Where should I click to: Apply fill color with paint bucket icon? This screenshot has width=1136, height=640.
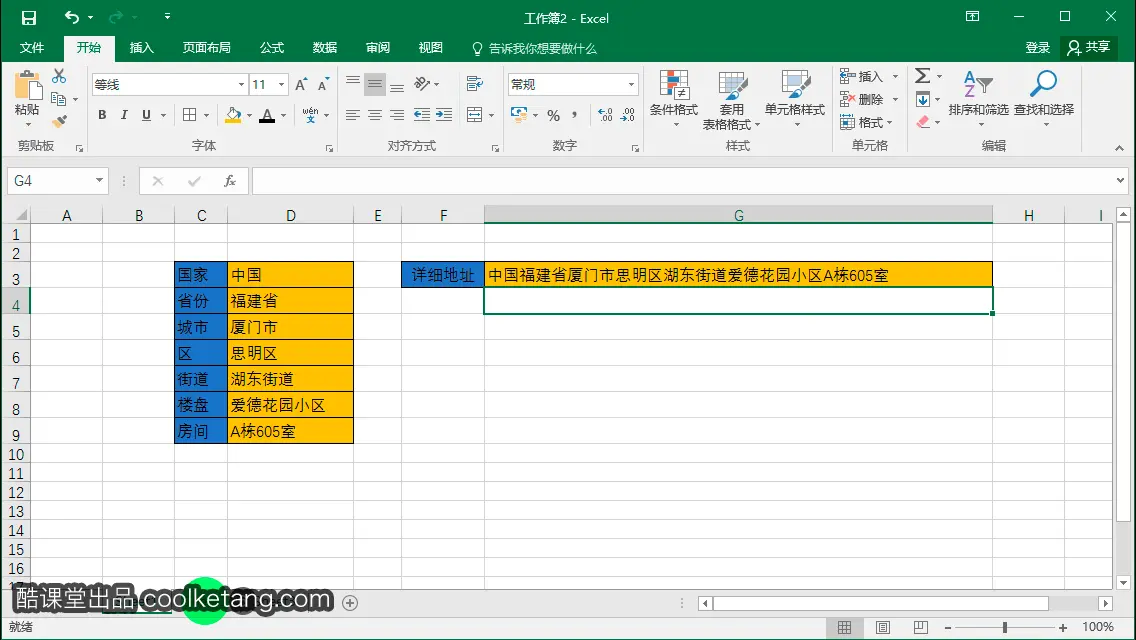[x=233, y=115]
